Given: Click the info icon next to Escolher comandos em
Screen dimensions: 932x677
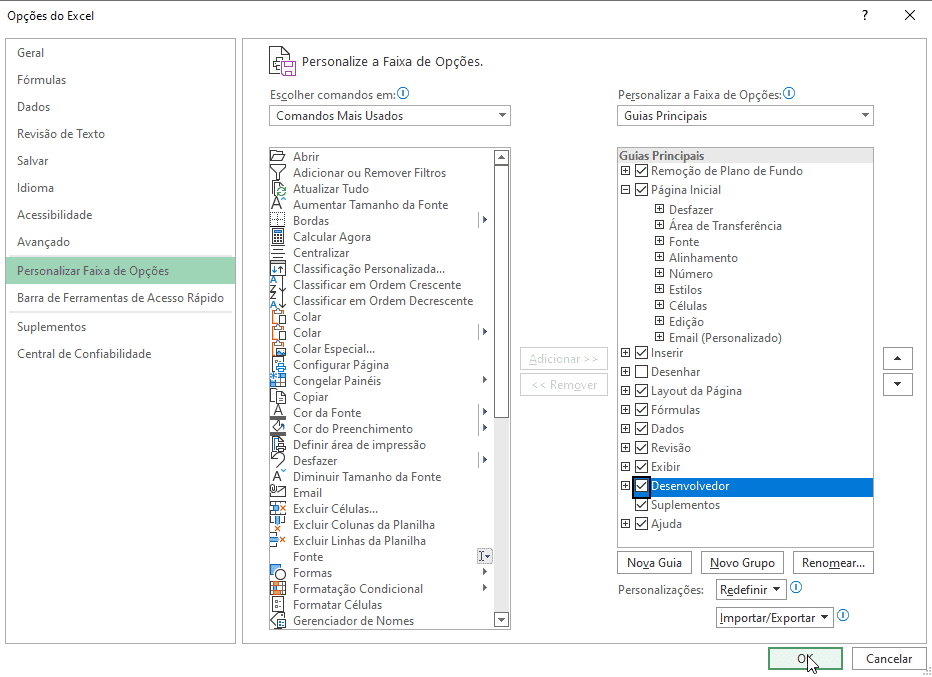Looking at the screenshot, I should [404, 94].
